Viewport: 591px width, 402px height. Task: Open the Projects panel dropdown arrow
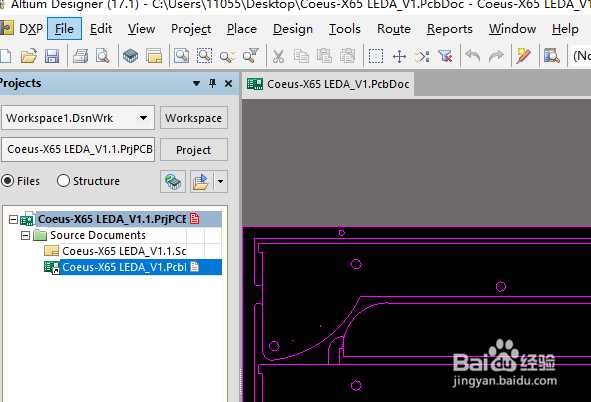pyautogui.click(x=196, y=83)
